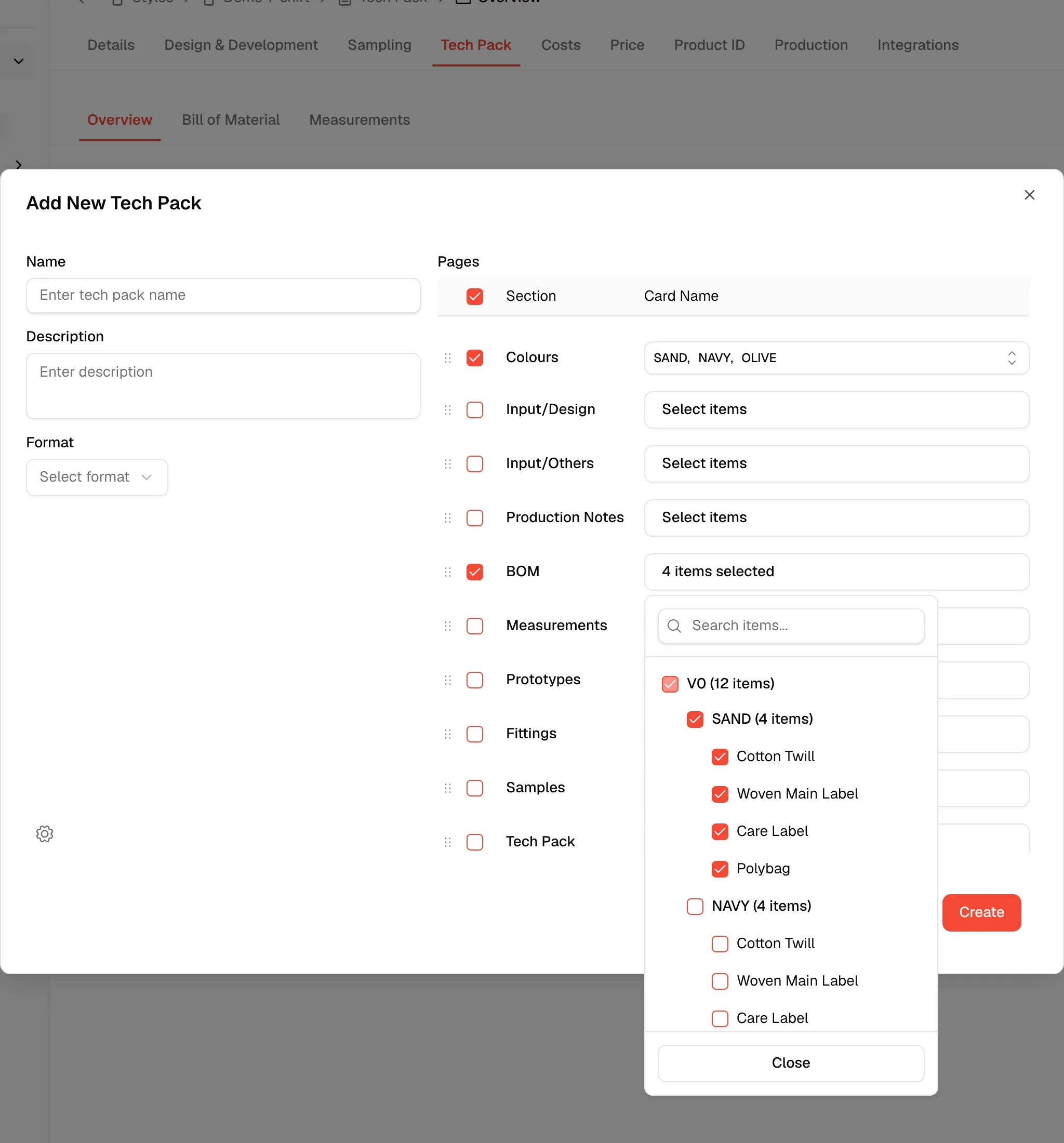Toggle the select-all Section header checkbox
Screen dimensions: 1064x1143
(475, 297)
